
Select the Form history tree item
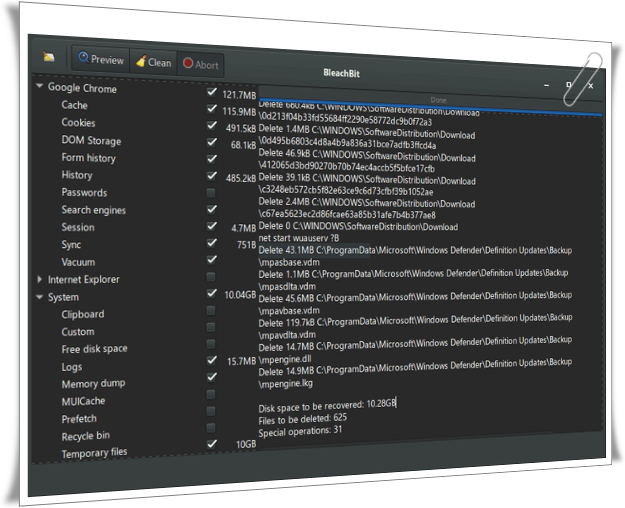[88, 158]
